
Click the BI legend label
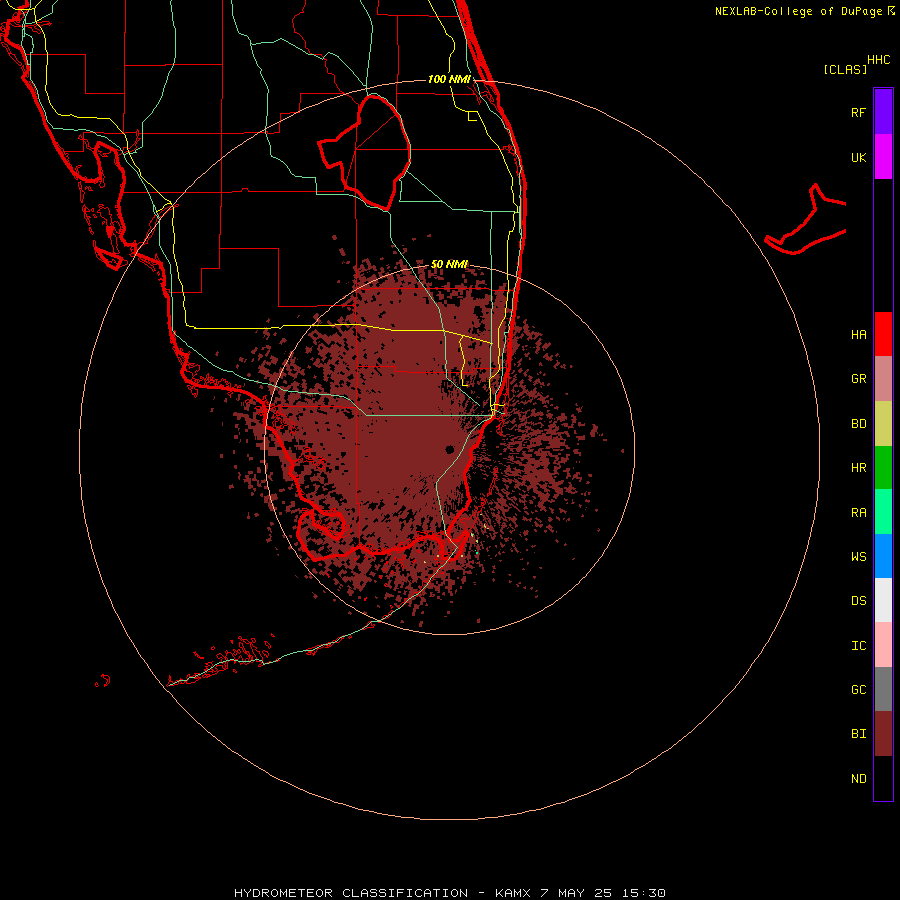[x=858, y=734]
